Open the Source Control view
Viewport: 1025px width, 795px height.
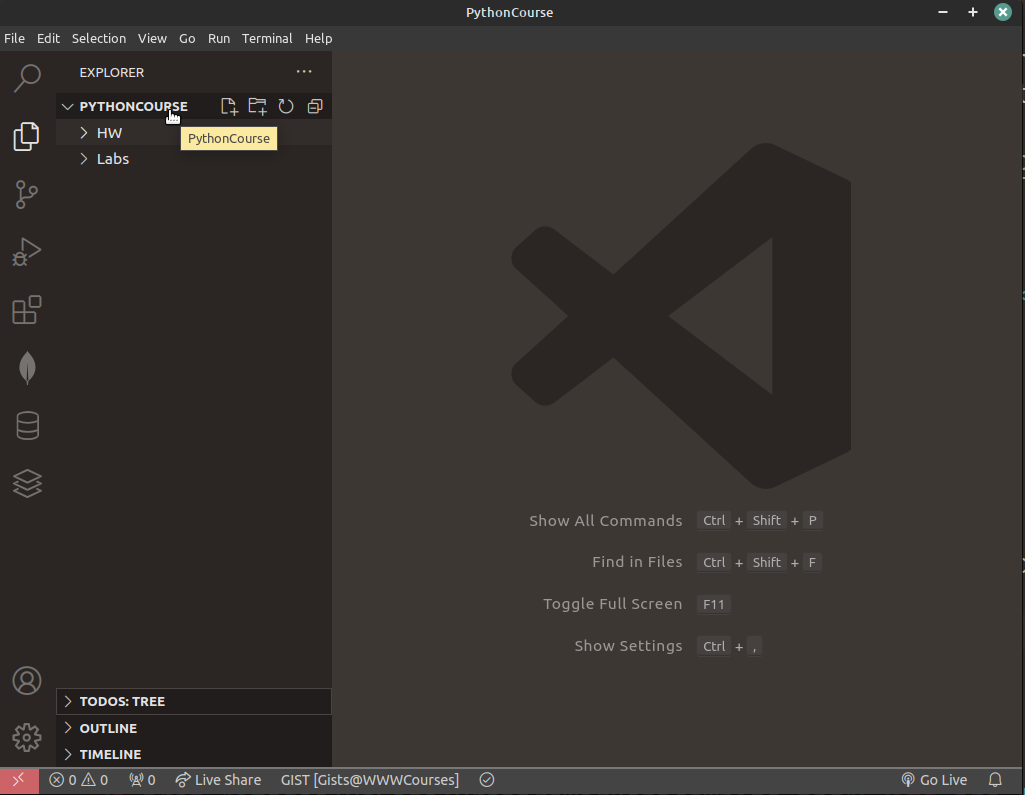coord(27,194)
